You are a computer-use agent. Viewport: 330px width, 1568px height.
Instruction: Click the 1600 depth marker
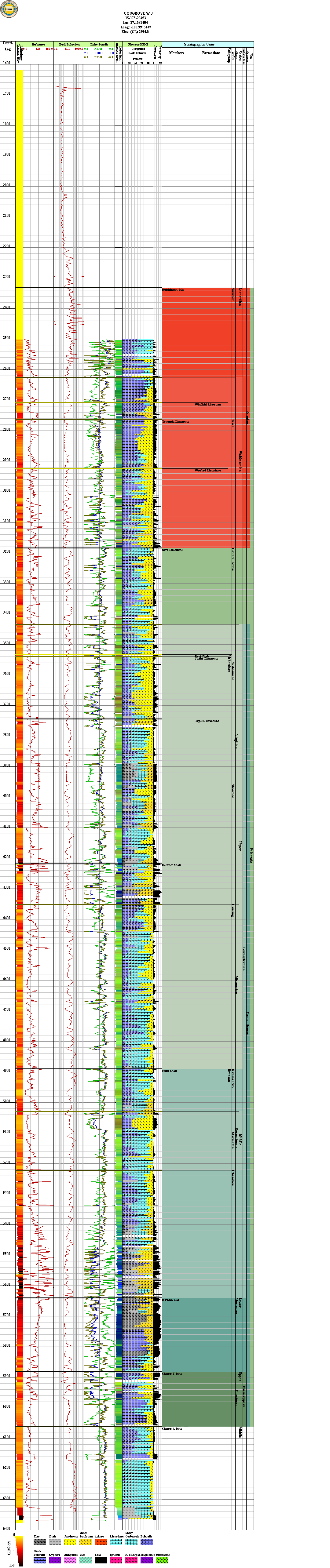click(x=6, y=63)
